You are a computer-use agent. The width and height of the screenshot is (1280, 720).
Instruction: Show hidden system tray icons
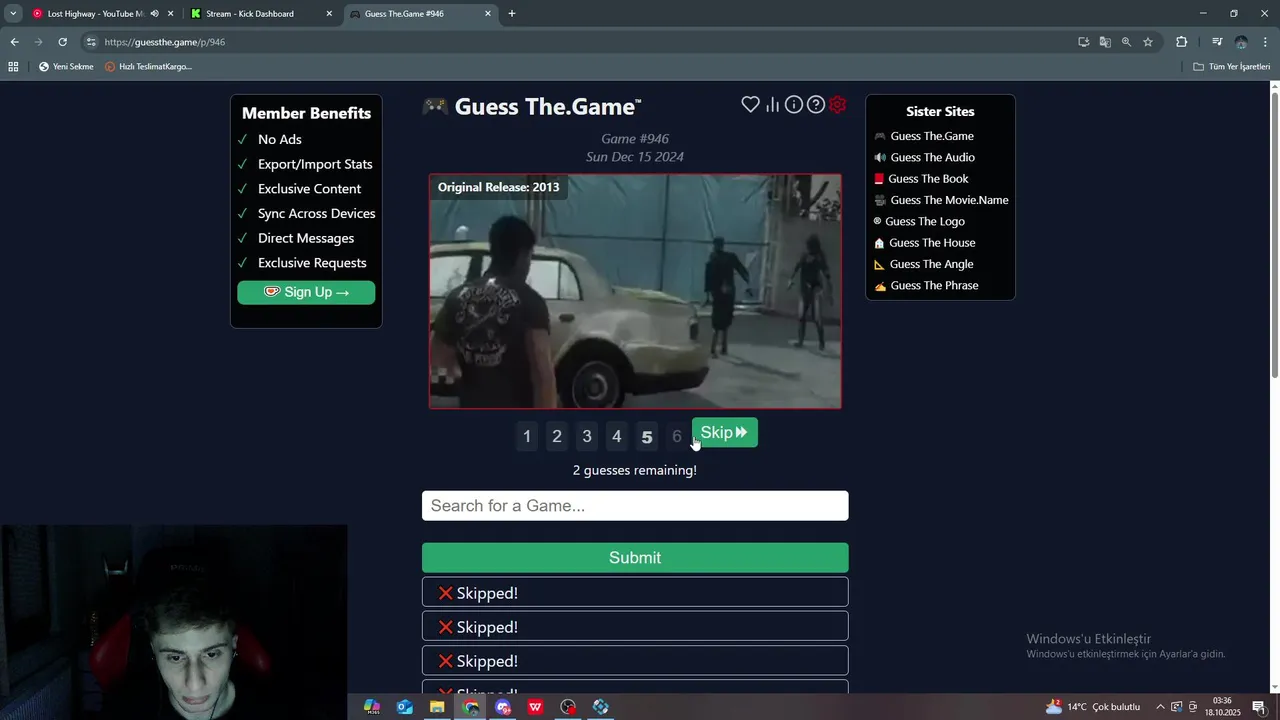coord(1160,707)
